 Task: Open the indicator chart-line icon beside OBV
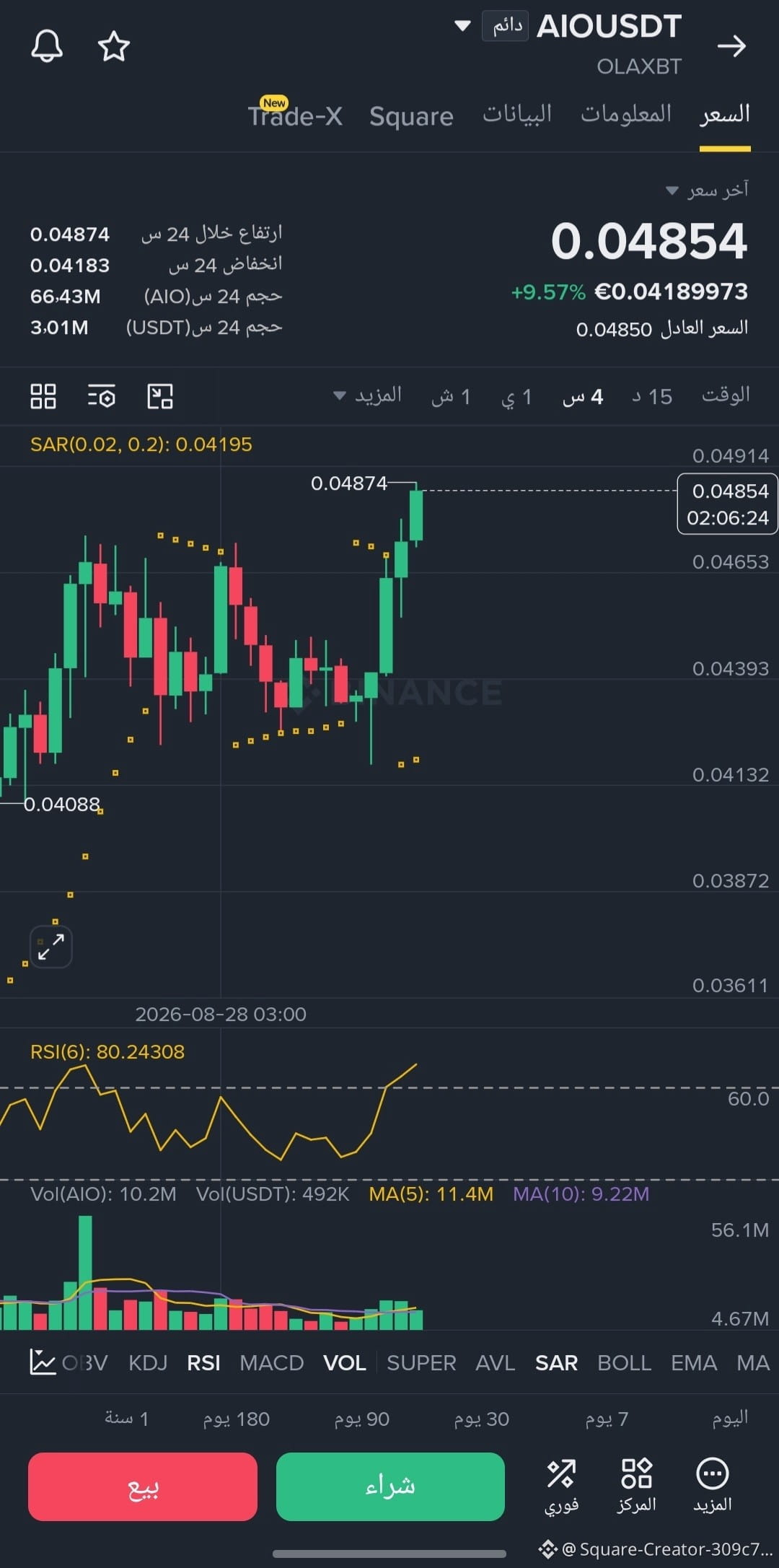coord(43,1362)
